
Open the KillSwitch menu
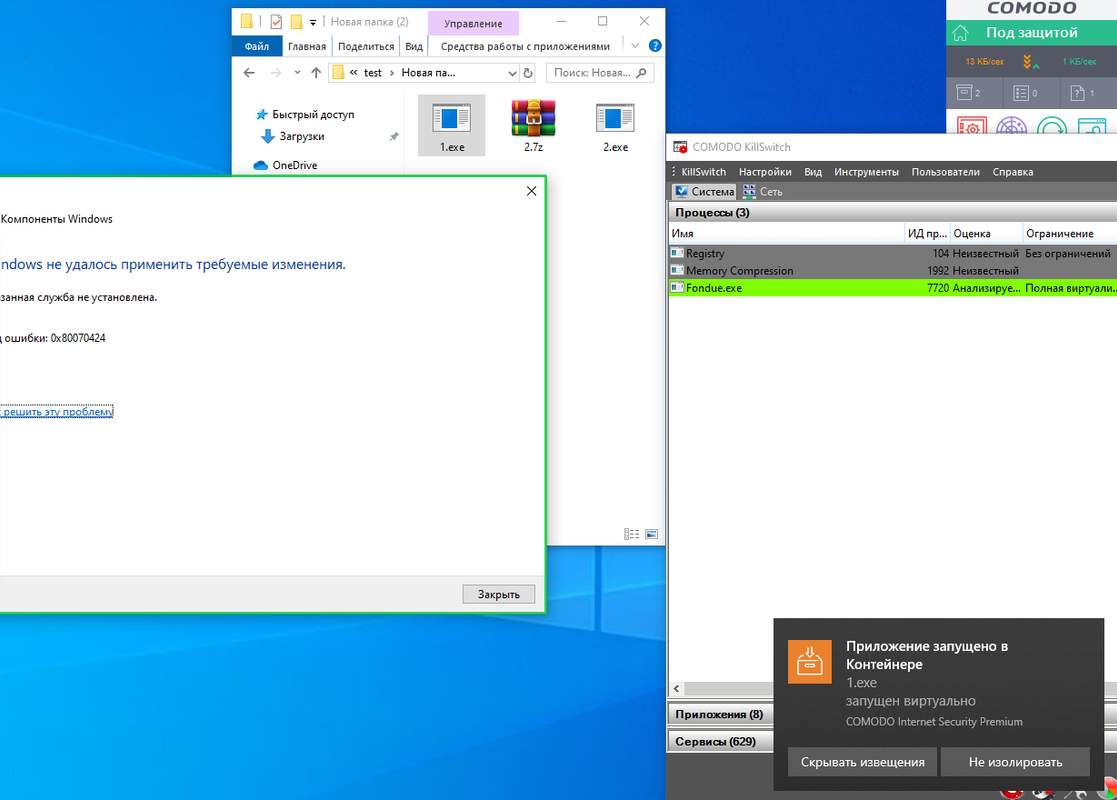click(x=703, y=172)
